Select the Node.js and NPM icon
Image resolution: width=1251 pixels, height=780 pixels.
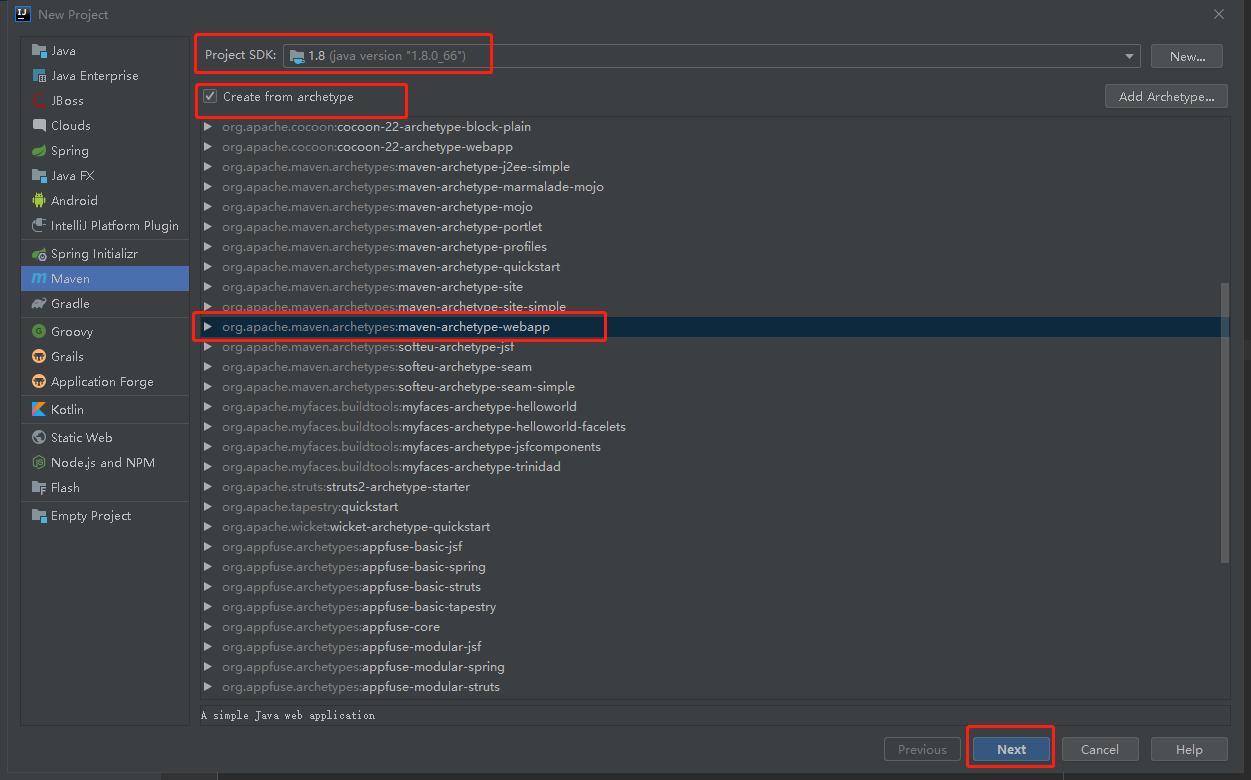click(x=39, y=463)
